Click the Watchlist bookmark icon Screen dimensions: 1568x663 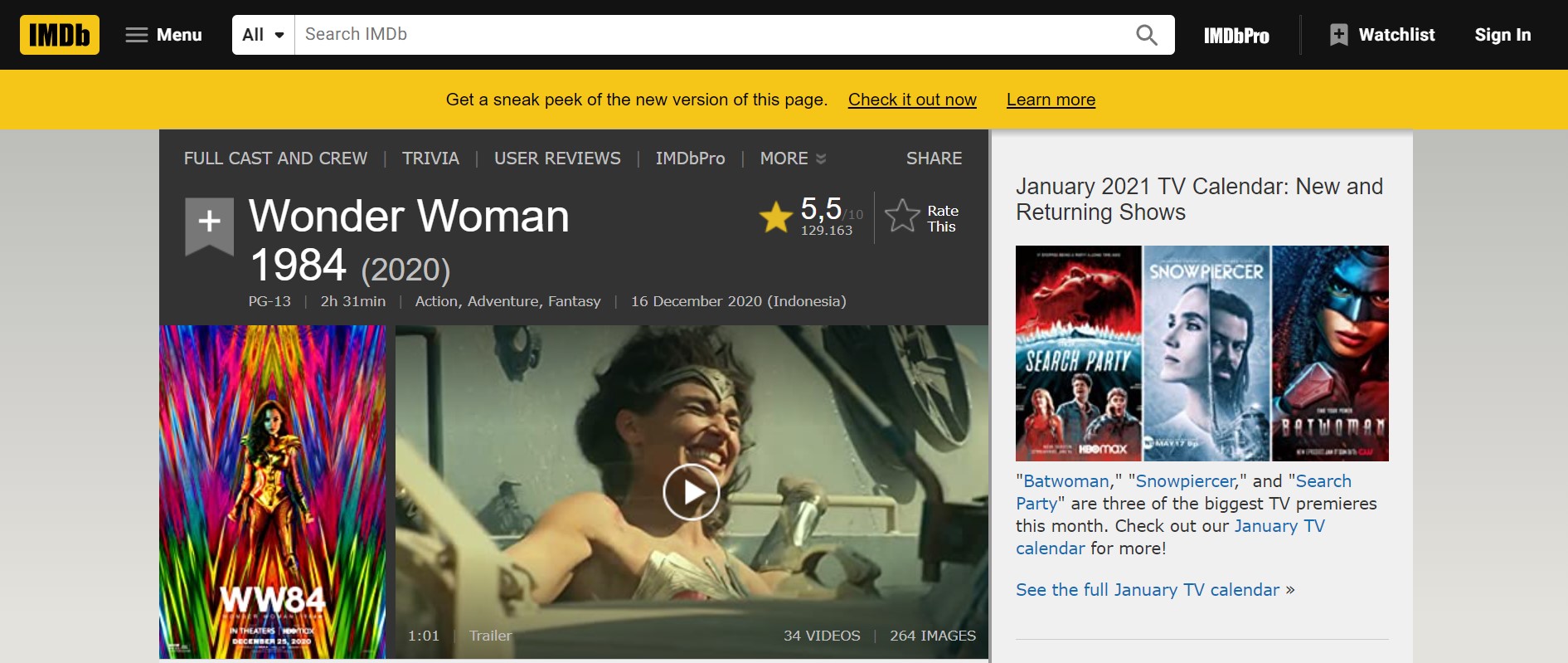point(1338,35)
